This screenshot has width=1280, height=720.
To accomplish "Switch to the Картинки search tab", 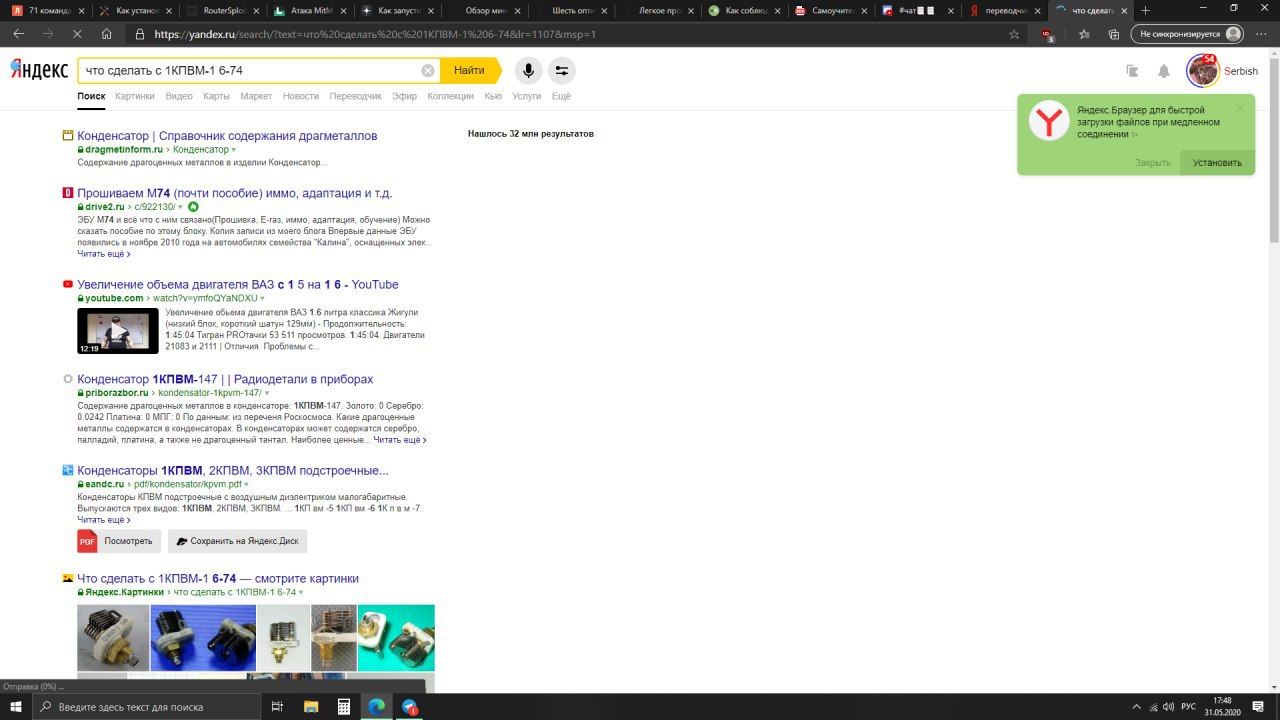I will click(x=135, y=96).
